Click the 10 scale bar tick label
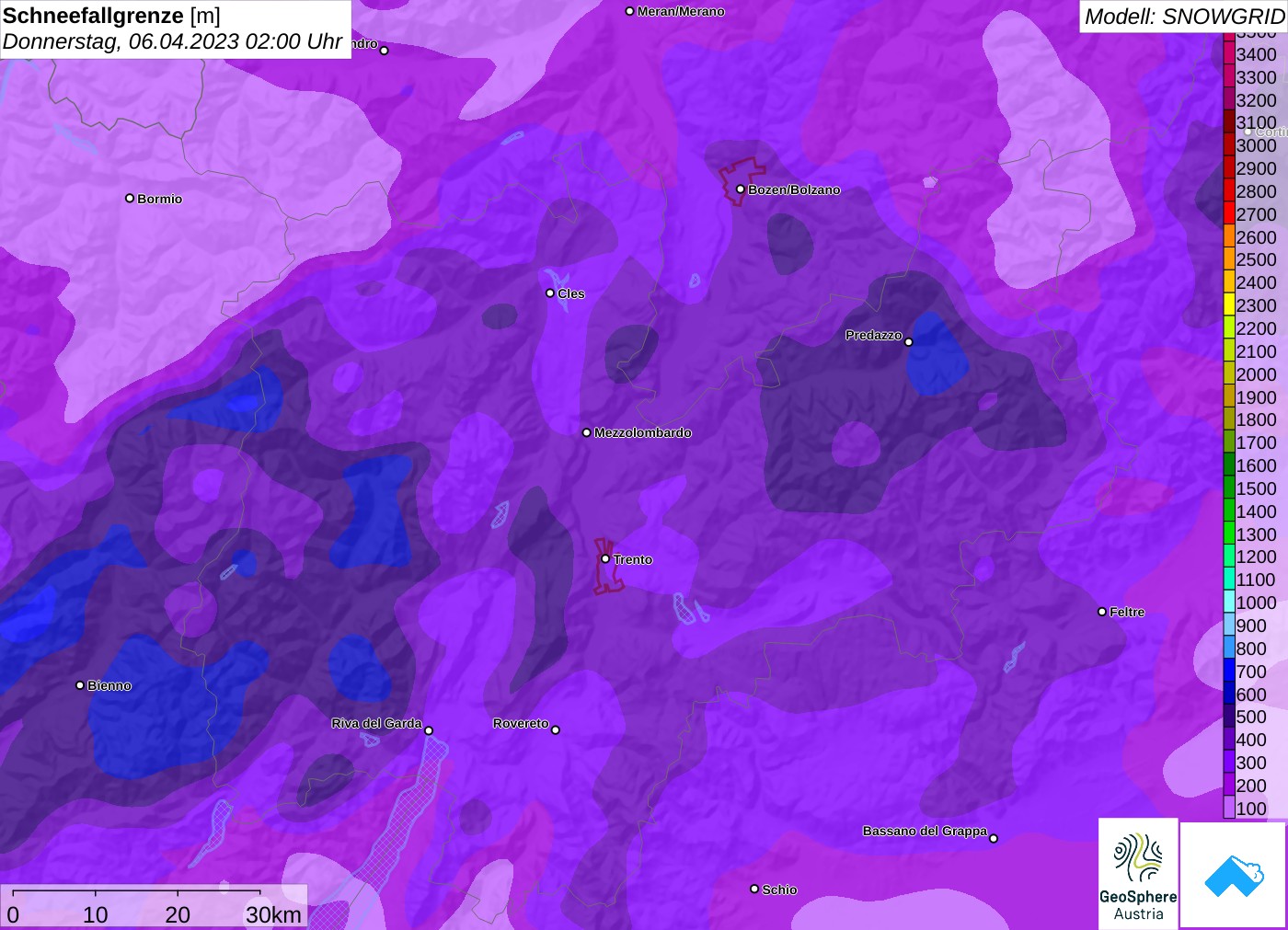 [96, 914]
